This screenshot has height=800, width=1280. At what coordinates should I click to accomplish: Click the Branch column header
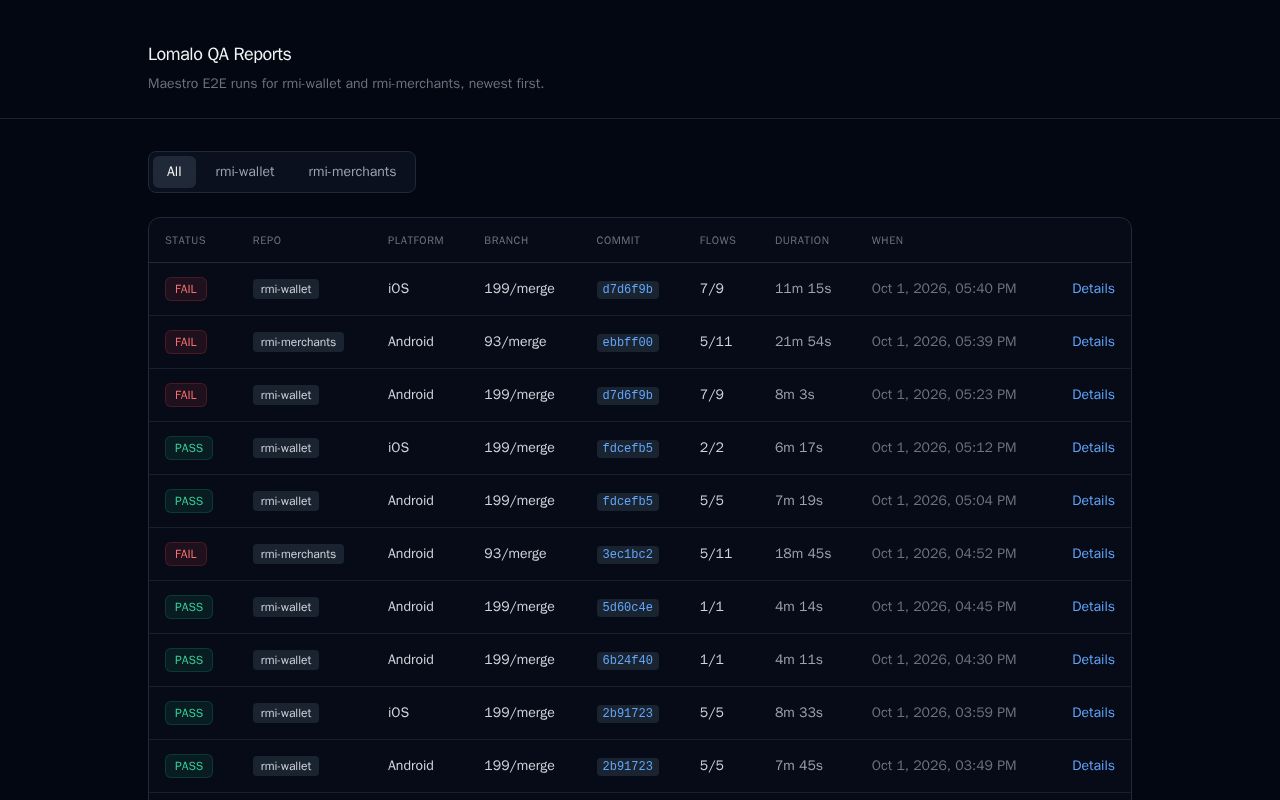pos(506,240)
